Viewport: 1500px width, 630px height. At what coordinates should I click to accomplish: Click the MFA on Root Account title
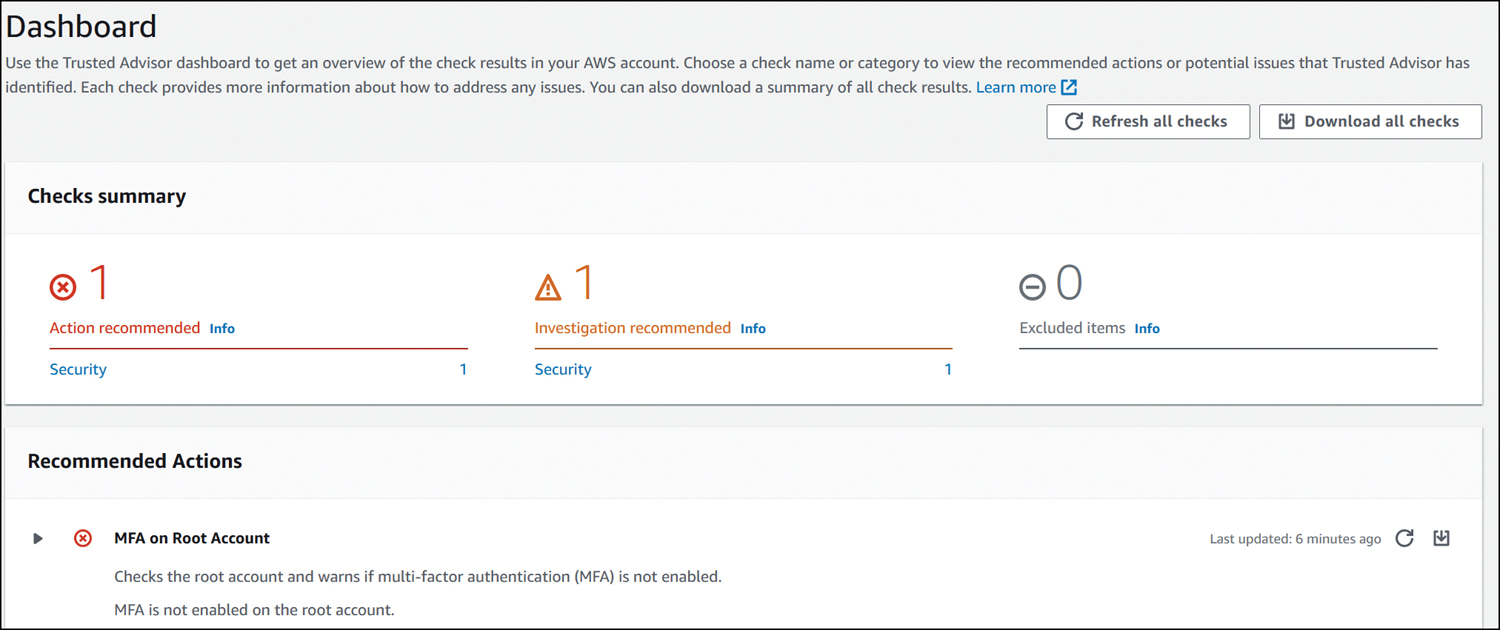(x=192, y=538)
